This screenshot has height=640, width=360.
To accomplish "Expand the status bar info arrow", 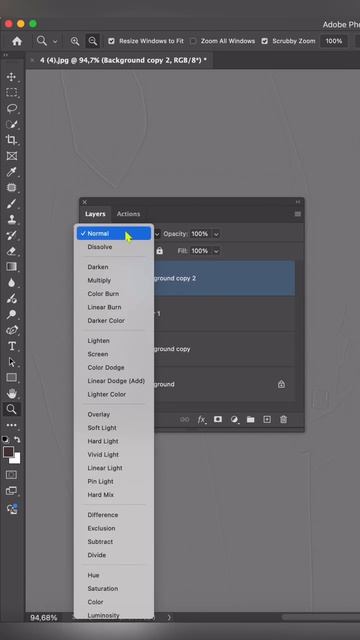I will coord(169,618).
